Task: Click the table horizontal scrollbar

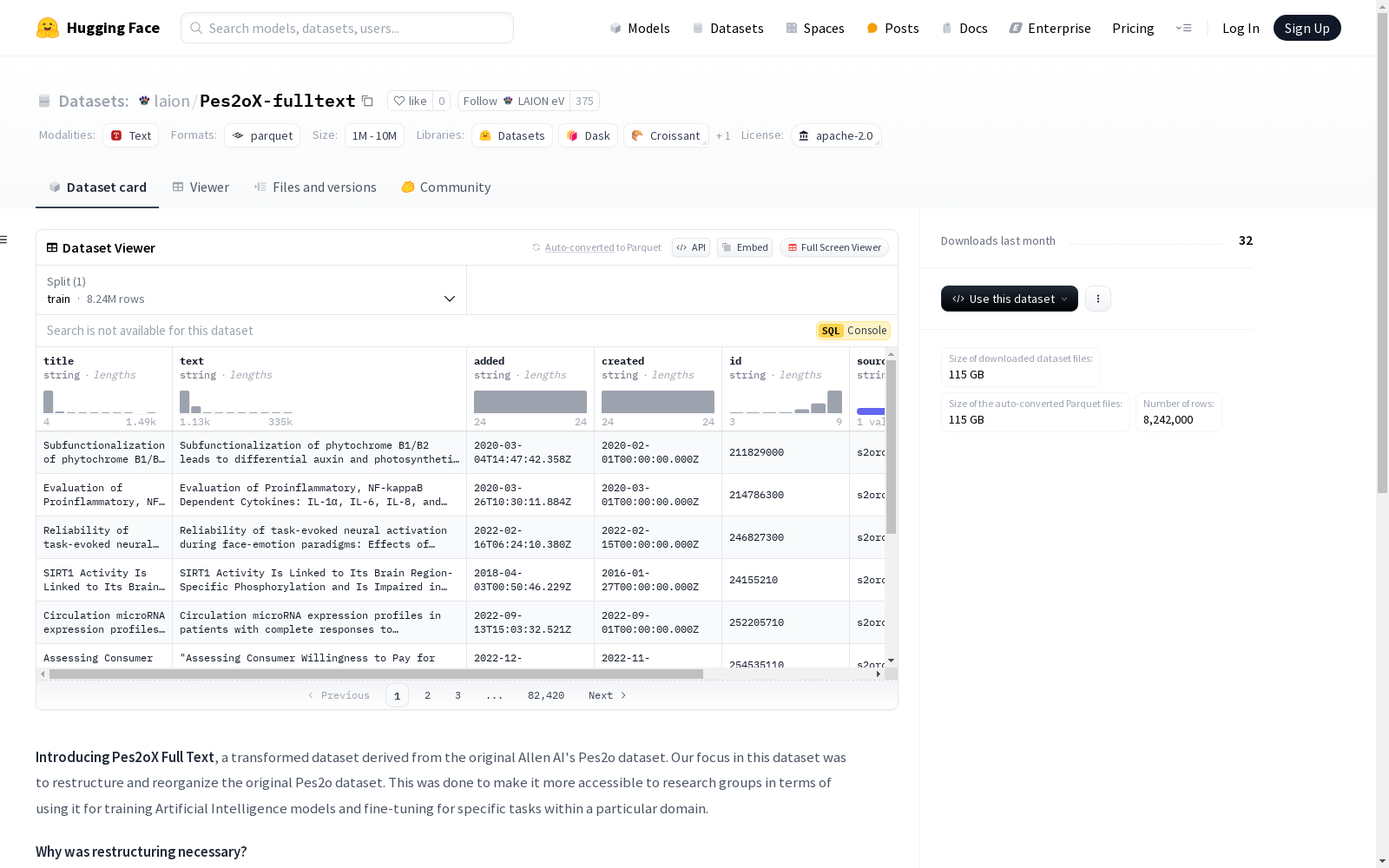Action: (376, 674)
